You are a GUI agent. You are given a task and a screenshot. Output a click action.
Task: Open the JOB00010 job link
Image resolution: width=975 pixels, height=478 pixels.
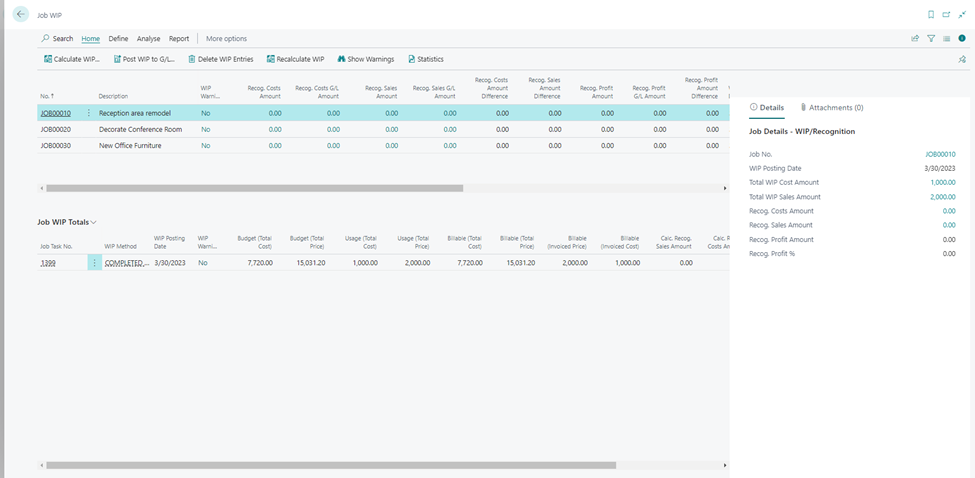[55, 113]
